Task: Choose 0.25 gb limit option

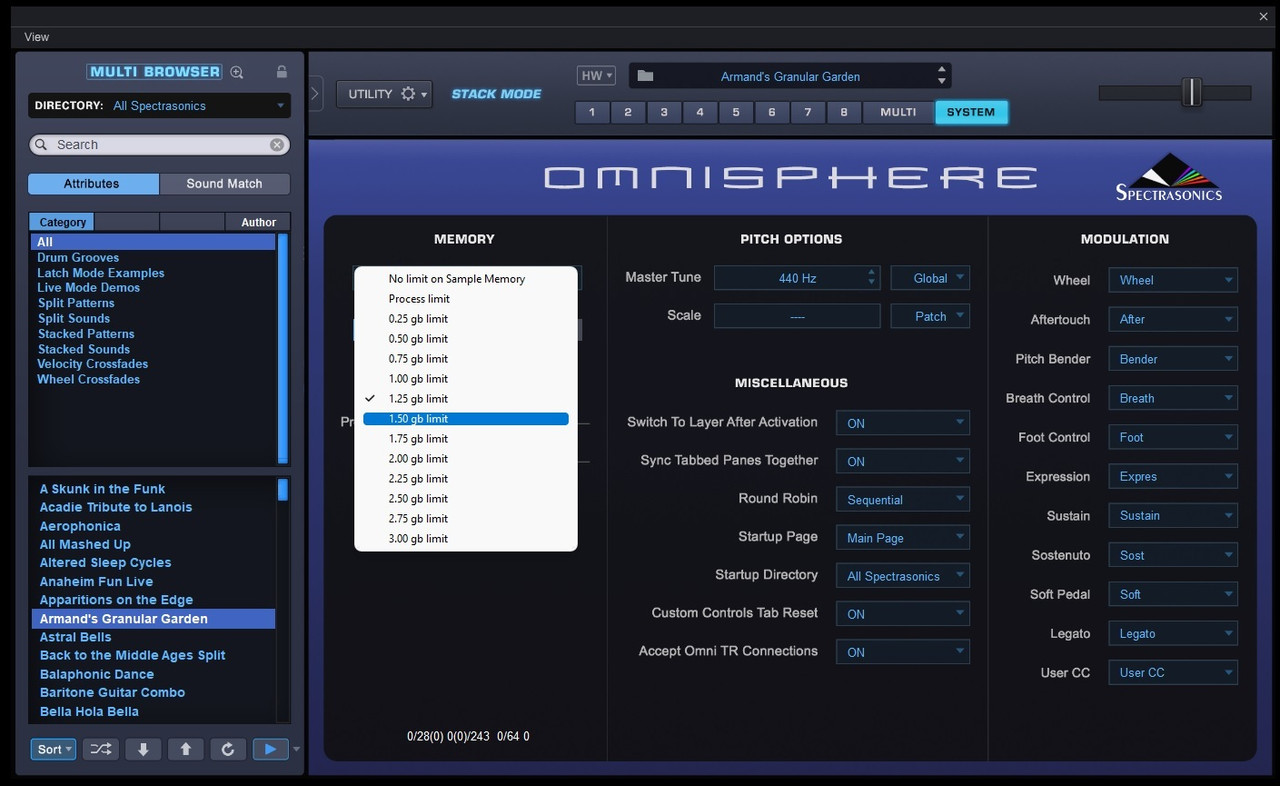Action: [x=466, y=319]
